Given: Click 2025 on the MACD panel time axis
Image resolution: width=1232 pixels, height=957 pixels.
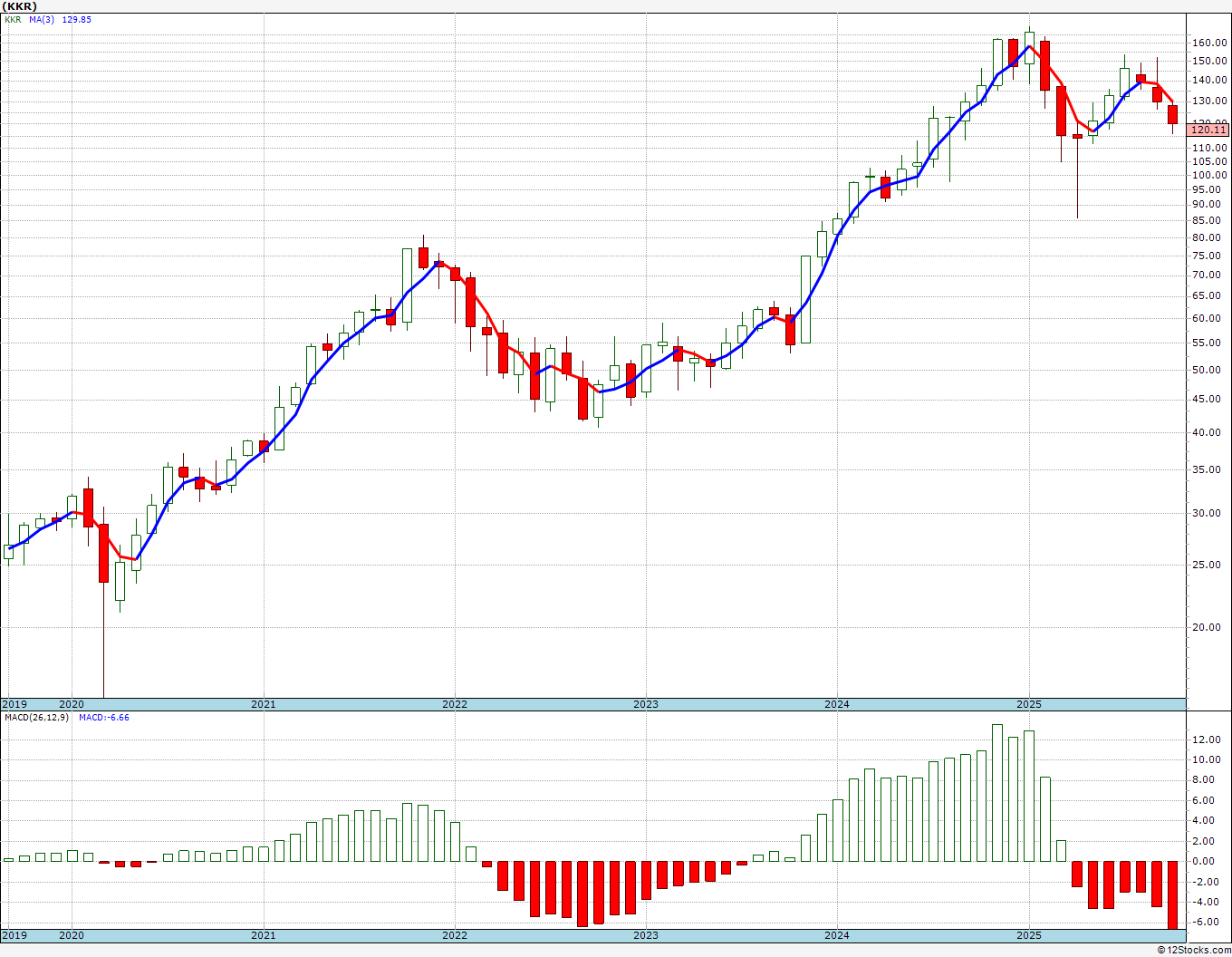Looking at the screenshot, I should pyautogui.click(x=1029, y=934).
